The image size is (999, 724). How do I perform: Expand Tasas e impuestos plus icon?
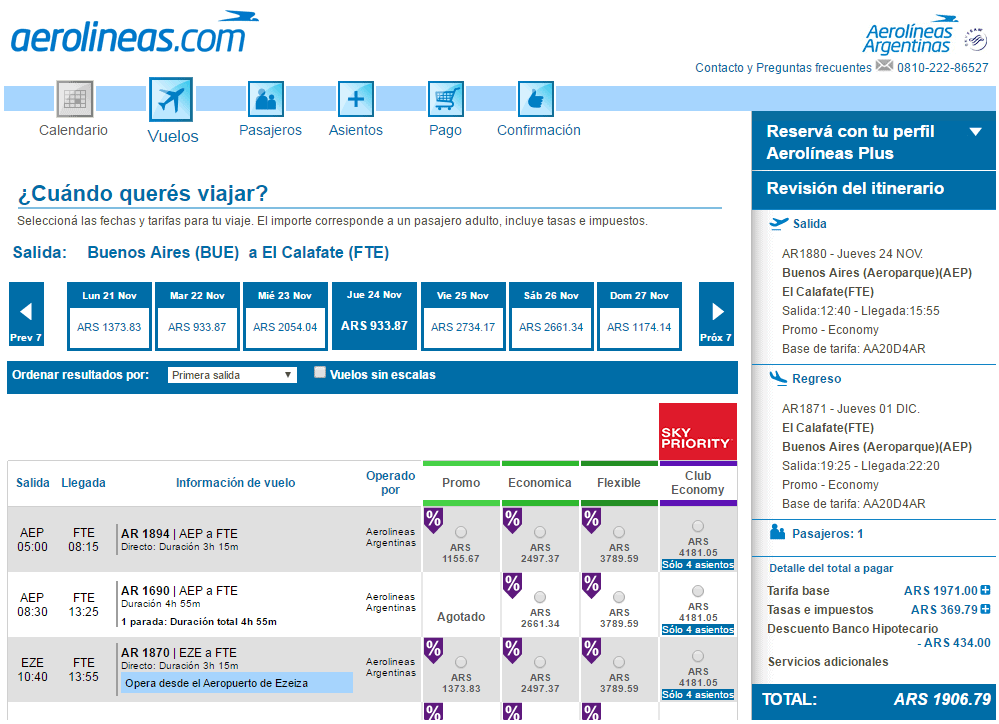985,609
